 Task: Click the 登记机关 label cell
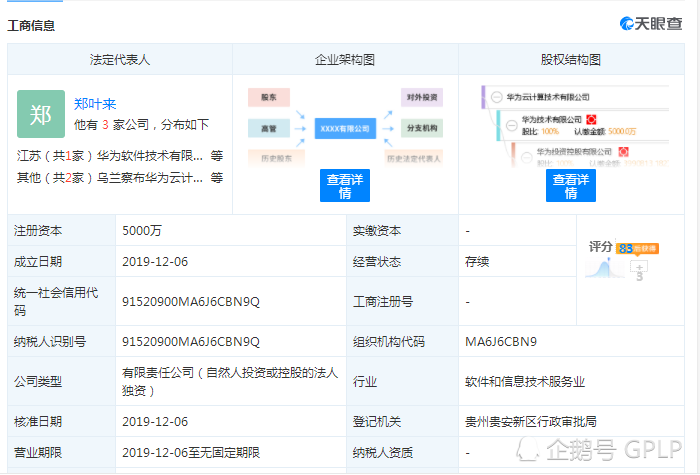[403, 421]
